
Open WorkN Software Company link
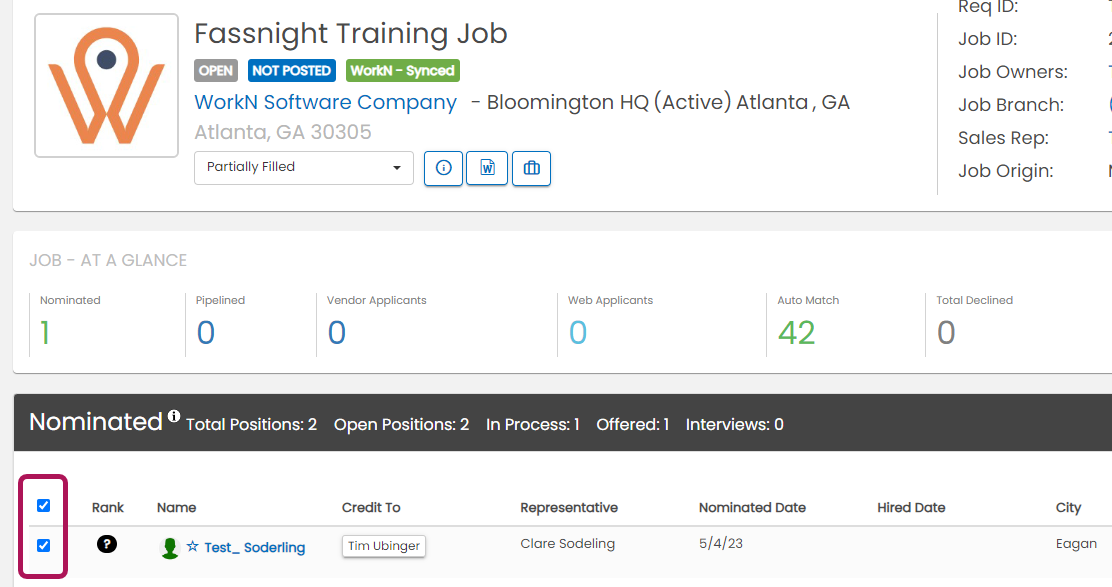[326, 102]
